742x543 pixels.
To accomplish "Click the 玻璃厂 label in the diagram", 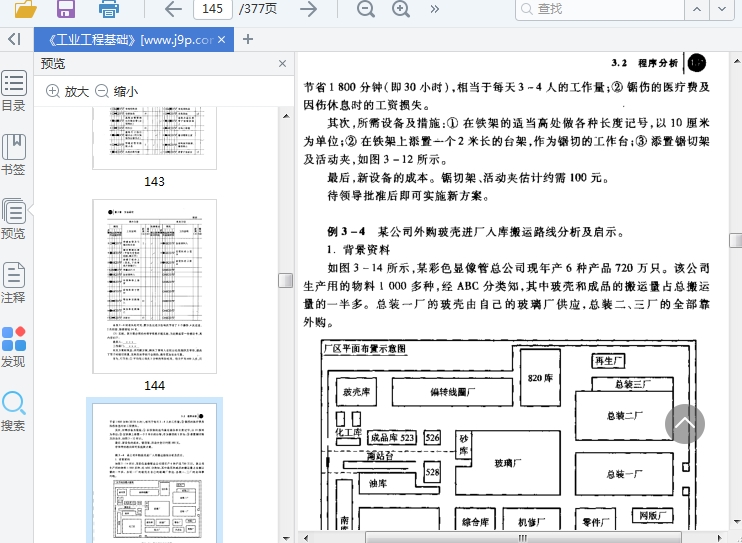I will click(508, 463).
